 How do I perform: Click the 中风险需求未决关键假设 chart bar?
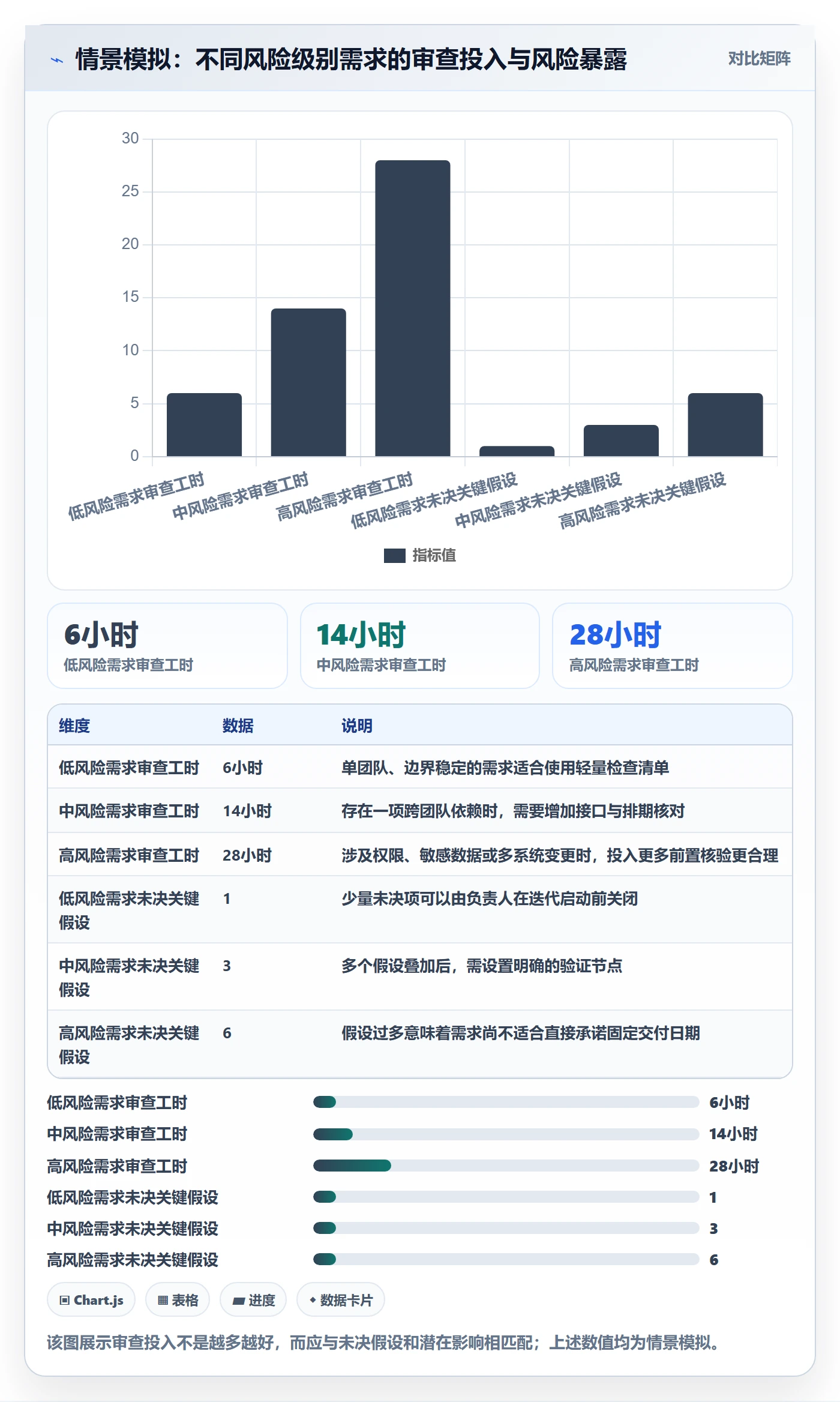621,441
